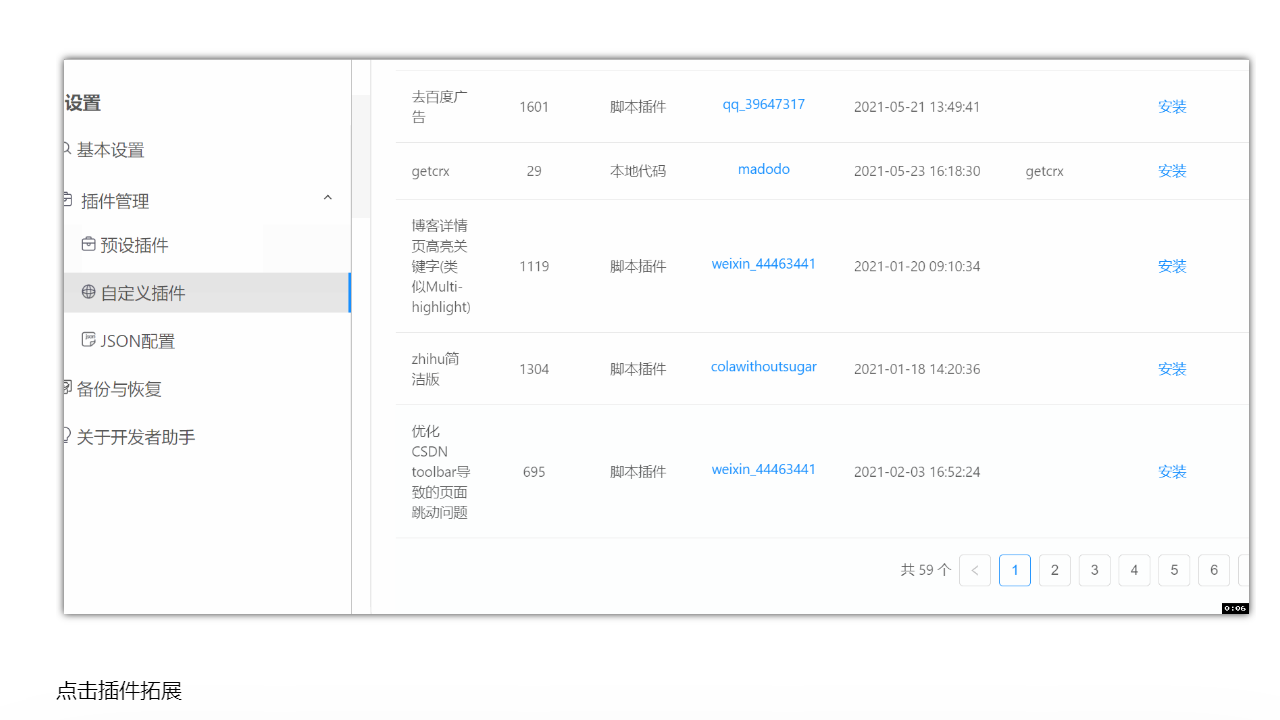Image resolution: width=1280 pixels, height=720 pixels.
Task: Click the vertical scrollbar in the plugin panel
Action: [362, 155]
